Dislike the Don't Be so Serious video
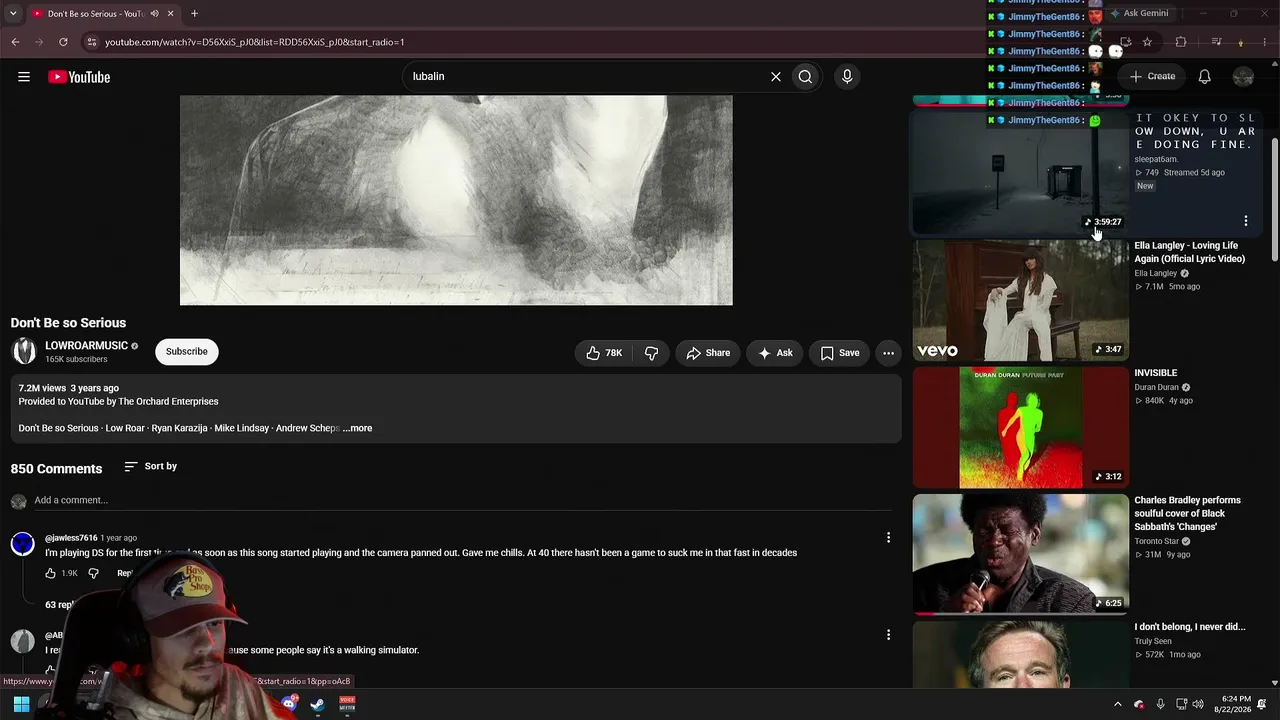 (651, 353)
